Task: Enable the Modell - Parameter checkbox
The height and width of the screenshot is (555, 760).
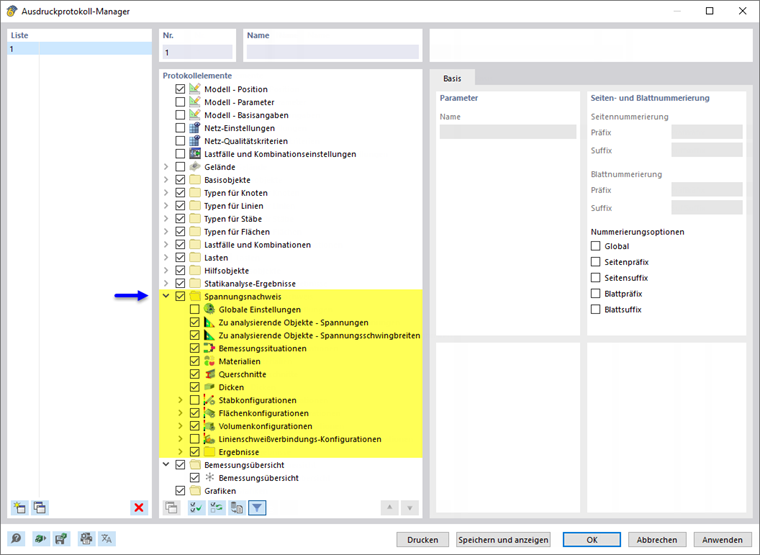Action: [180, 102]
